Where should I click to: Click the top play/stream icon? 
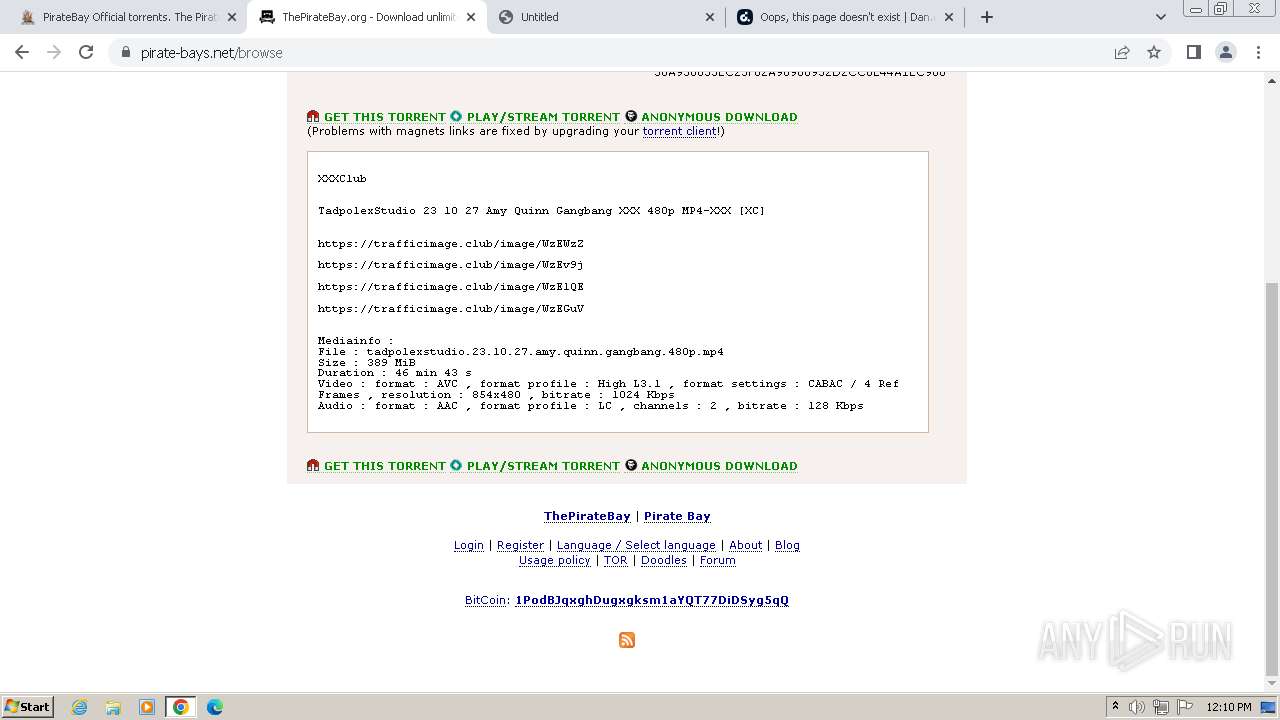[x=456, y=117]
